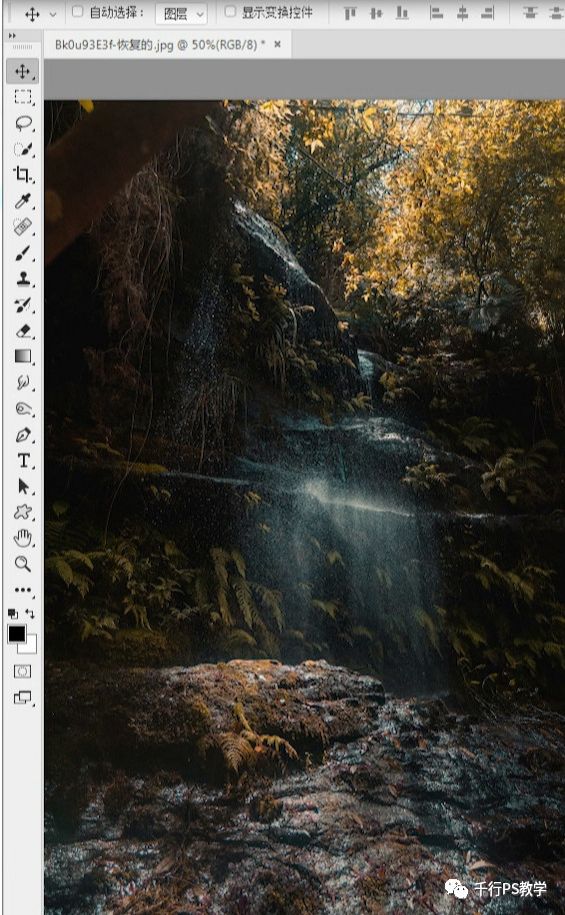Close the Bk0u93E3f-恢复的.jpg tab
Image resolution: width=565 pixels, height=915 pixels.
(x=277, y=44)
